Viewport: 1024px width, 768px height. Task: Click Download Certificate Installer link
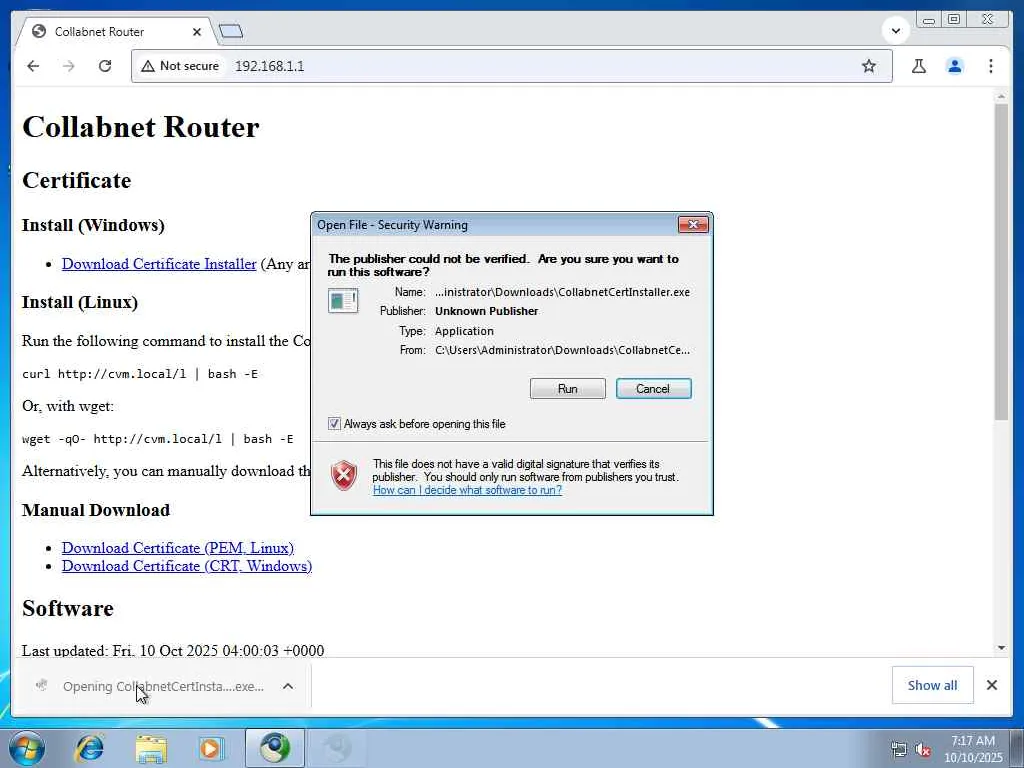[159, 264]
